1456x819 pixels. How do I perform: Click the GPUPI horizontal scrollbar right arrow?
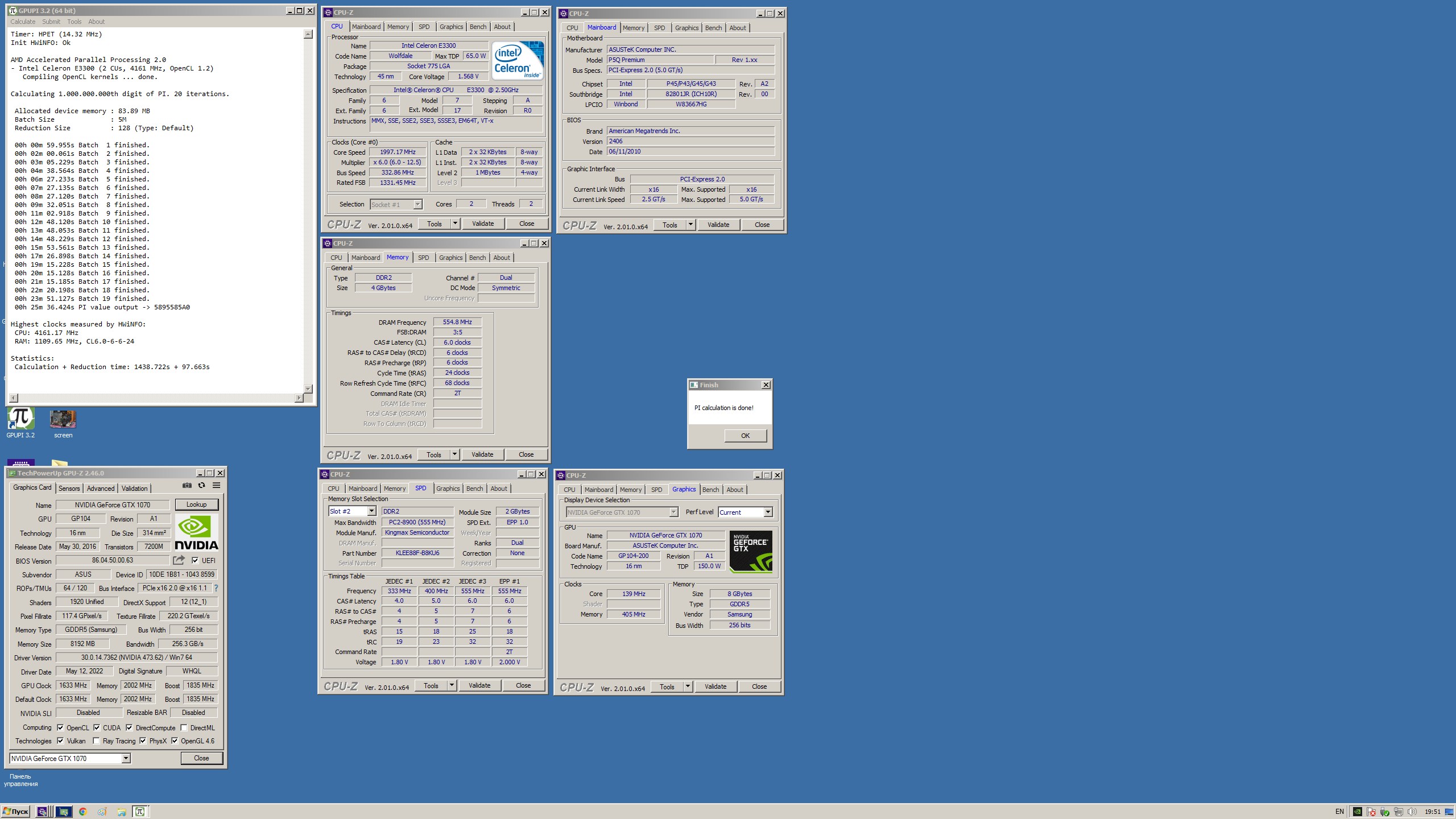point(299,398)
